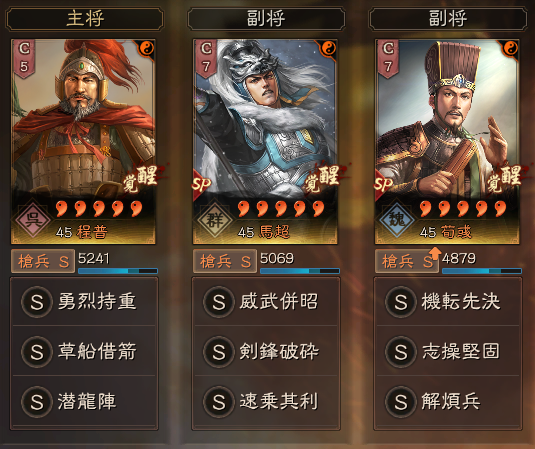Image resolution: width=535 pixels, height=449 pixels.
Task: Open the 勇烈持重 skill entry
Action: coord(84,302)
